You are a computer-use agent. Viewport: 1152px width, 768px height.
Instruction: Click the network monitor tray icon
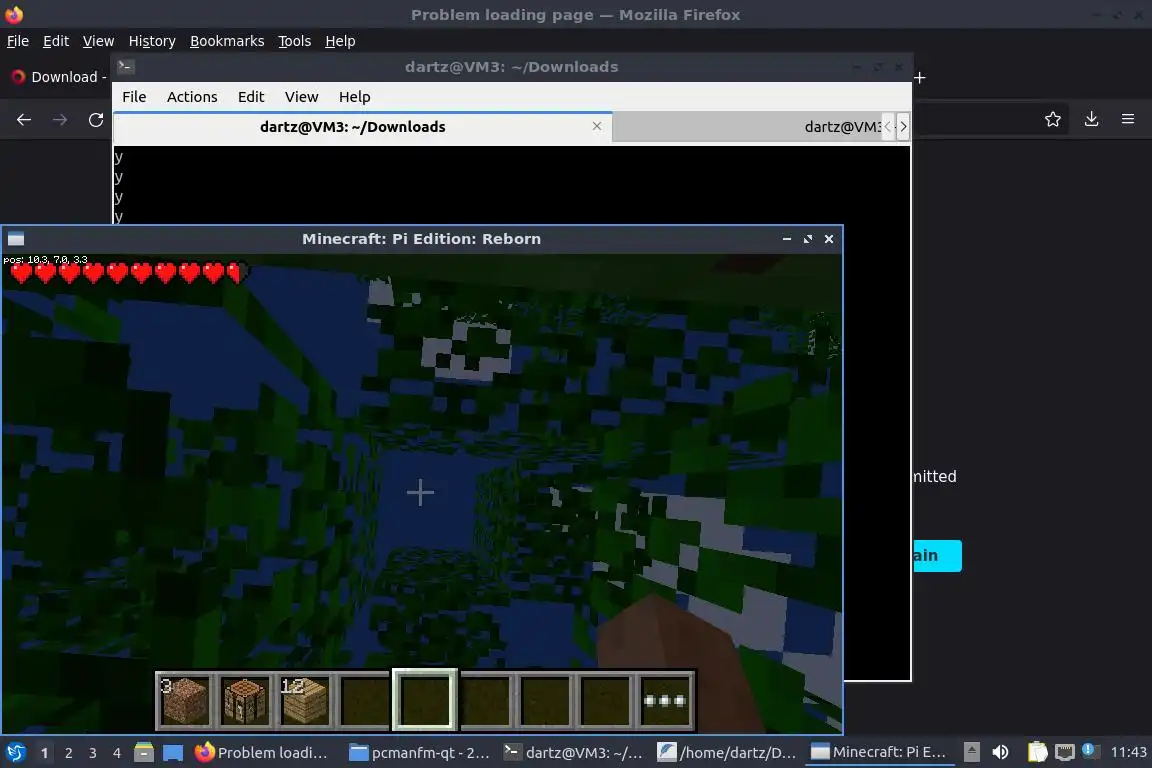point(1064,752)
